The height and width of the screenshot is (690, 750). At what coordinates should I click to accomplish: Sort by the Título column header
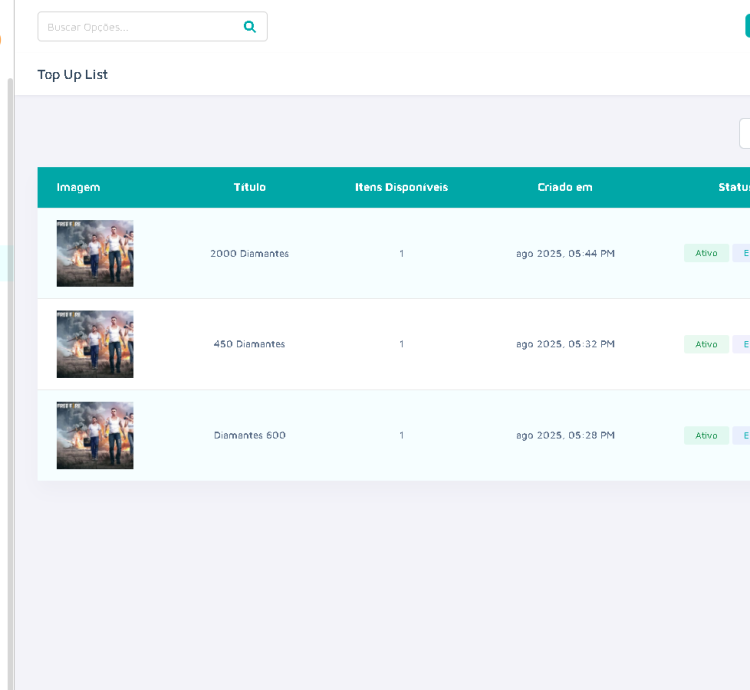click(x=249, y=187)
